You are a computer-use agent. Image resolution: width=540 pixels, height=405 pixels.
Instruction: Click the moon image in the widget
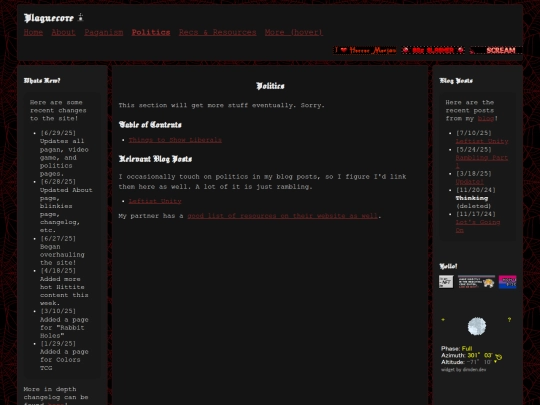pos(477,326)
